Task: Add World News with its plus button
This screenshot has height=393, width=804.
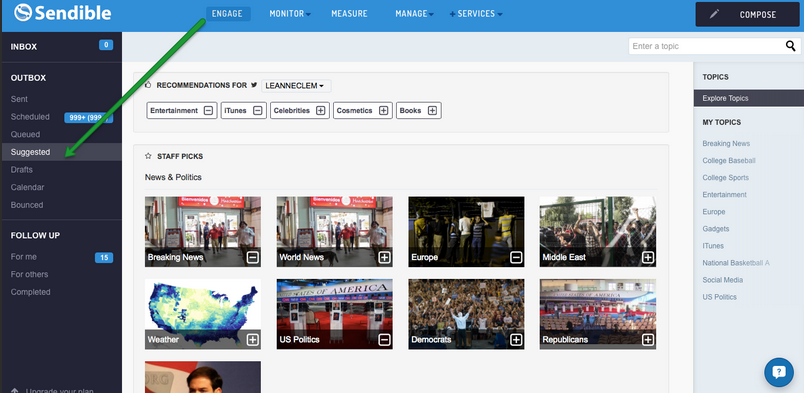Action: pos(385,257)
